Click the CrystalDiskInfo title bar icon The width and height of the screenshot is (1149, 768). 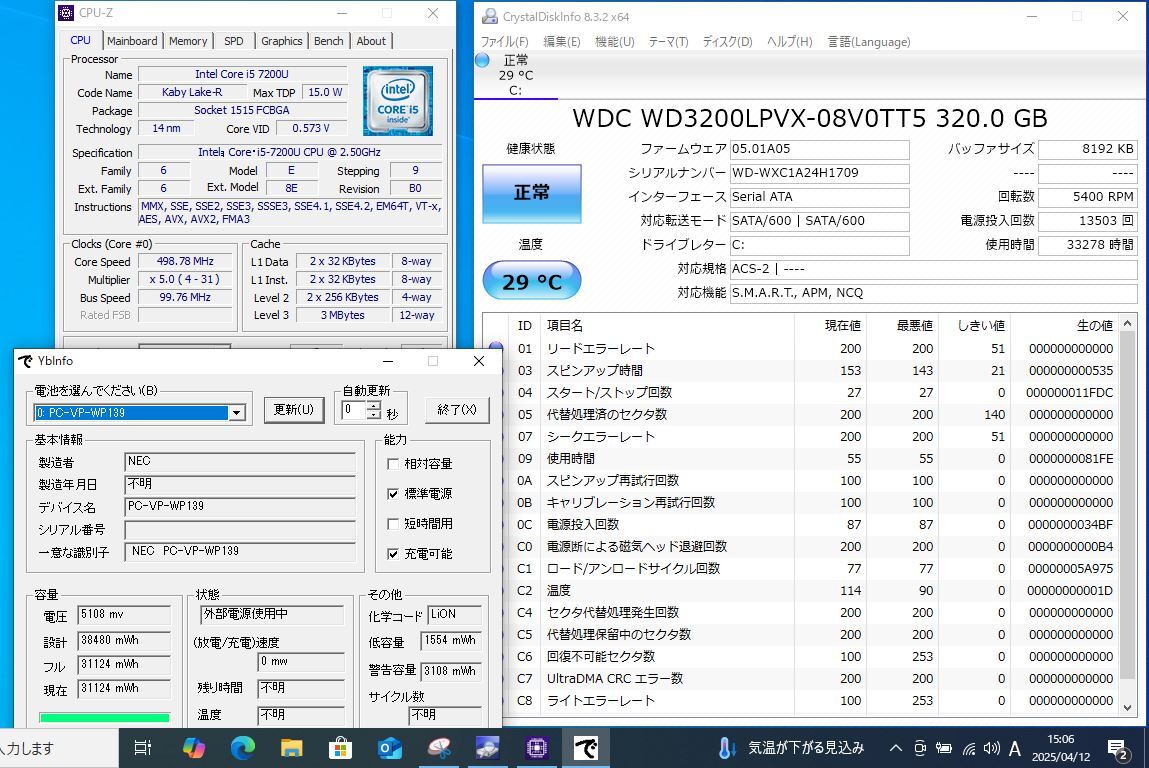click(x=489, y=16)
